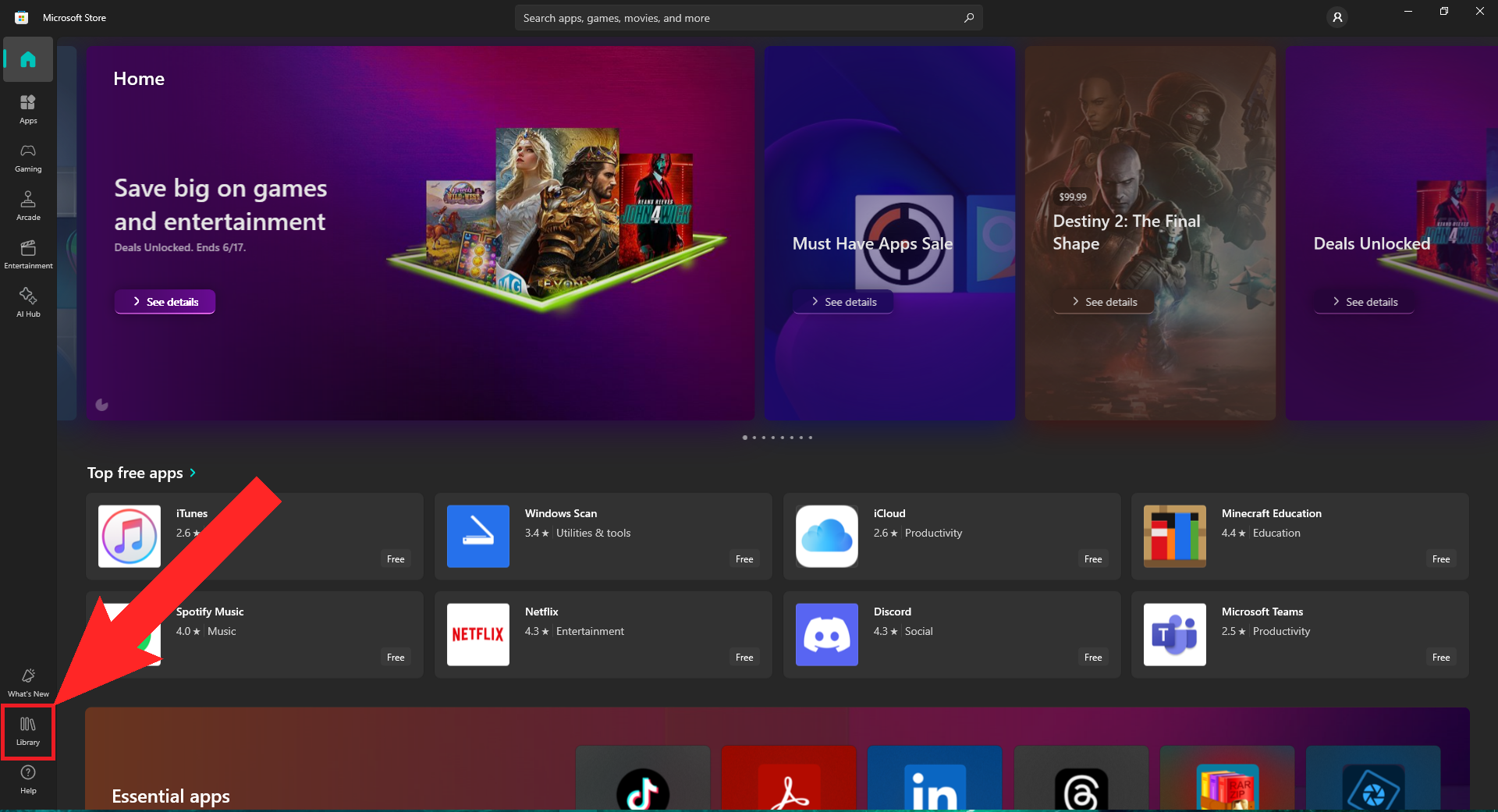The height and width of the screenshot is (812, 1498).
Task: Click the Top free apps heading
Action: (x=135, y=473)
